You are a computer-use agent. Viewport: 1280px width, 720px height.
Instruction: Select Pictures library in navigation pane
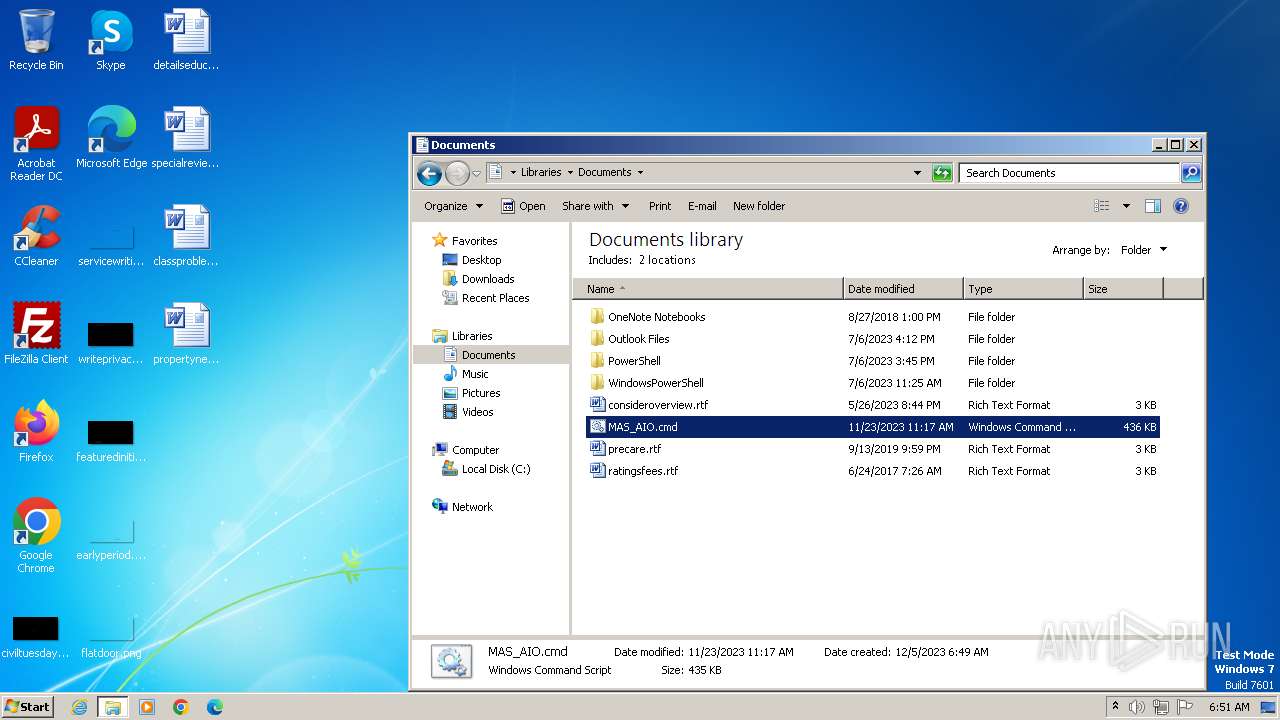coord(481,393)
